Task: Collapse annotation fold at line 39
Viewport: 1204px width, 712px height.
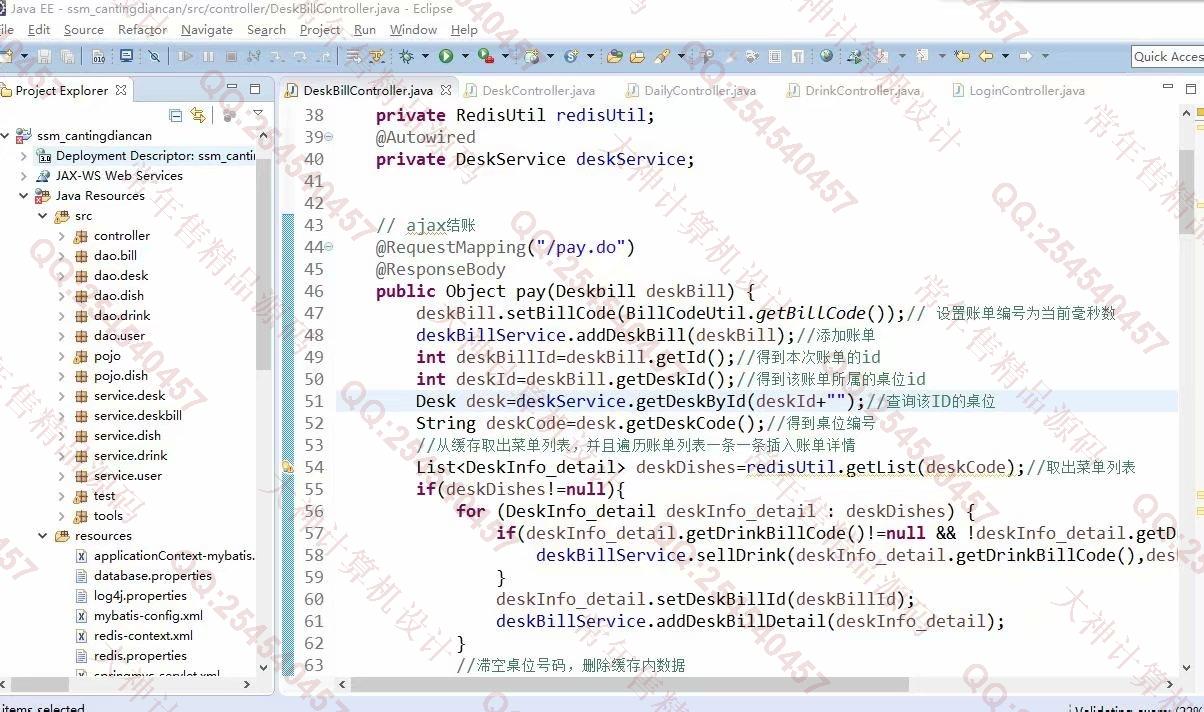Action: [330, 137]
